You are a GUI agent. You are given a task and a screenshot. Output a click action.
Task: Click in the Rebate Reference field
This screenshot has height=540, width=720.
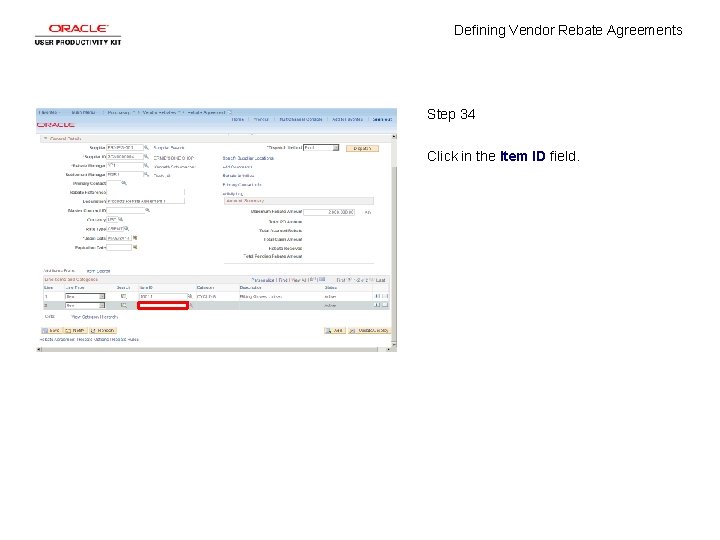coord(145,192)
